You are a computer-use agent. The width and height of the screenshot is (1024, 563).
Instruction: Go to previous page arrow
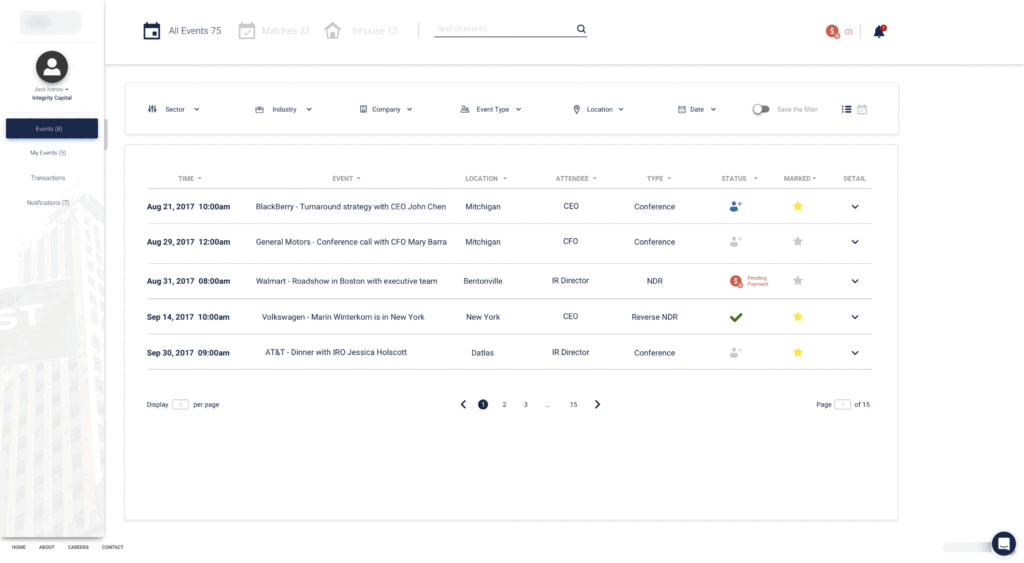coord(463,404)
